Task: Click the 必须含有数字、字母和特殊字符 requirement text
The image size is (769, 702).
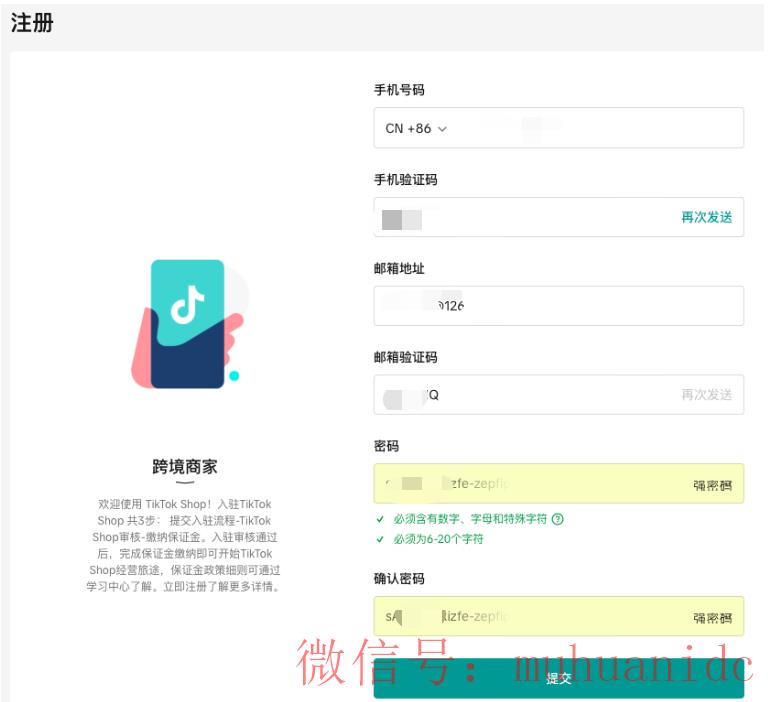Action: [470, 519]
